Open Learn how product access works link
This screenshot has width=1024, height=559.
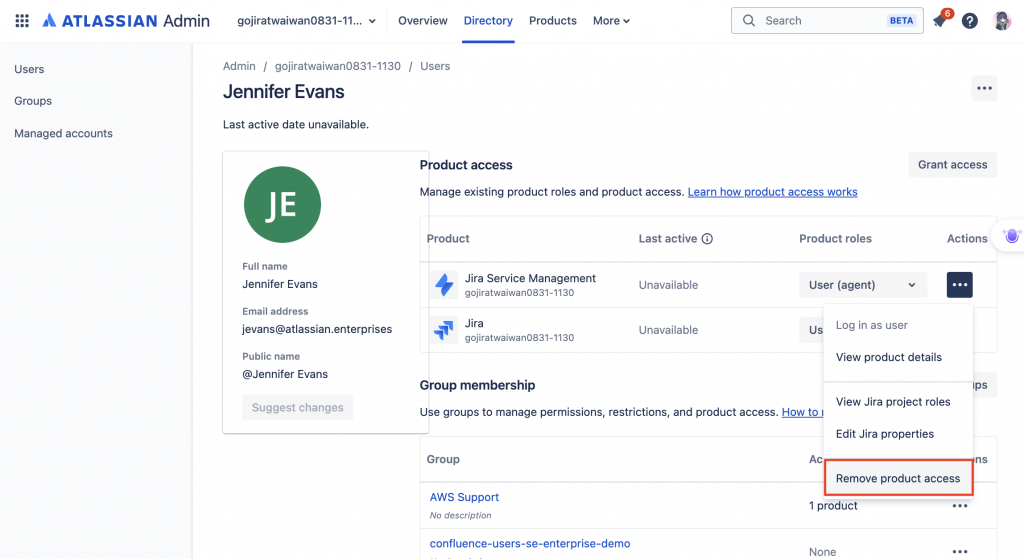point(772,192)
